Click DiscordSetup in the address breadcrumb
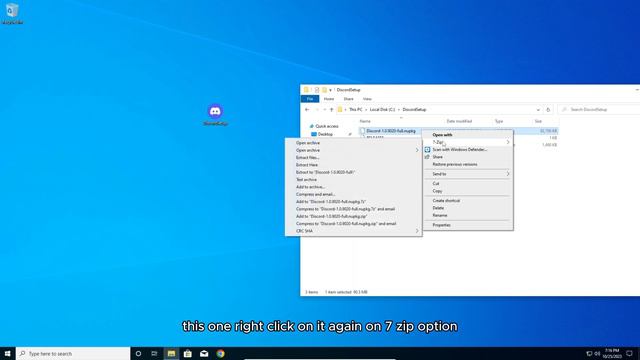Screen dimensions: 640x360 pyautogui.click(x=414, y=109)
